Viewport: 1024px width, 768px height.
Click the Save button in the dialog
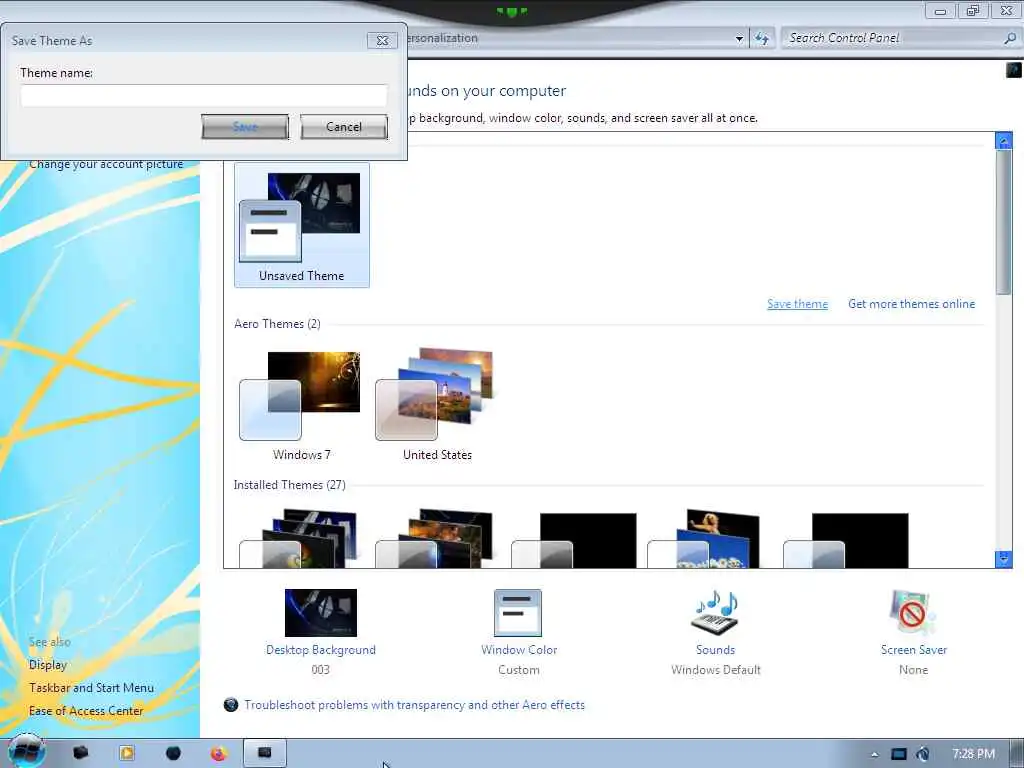(245, 127)
